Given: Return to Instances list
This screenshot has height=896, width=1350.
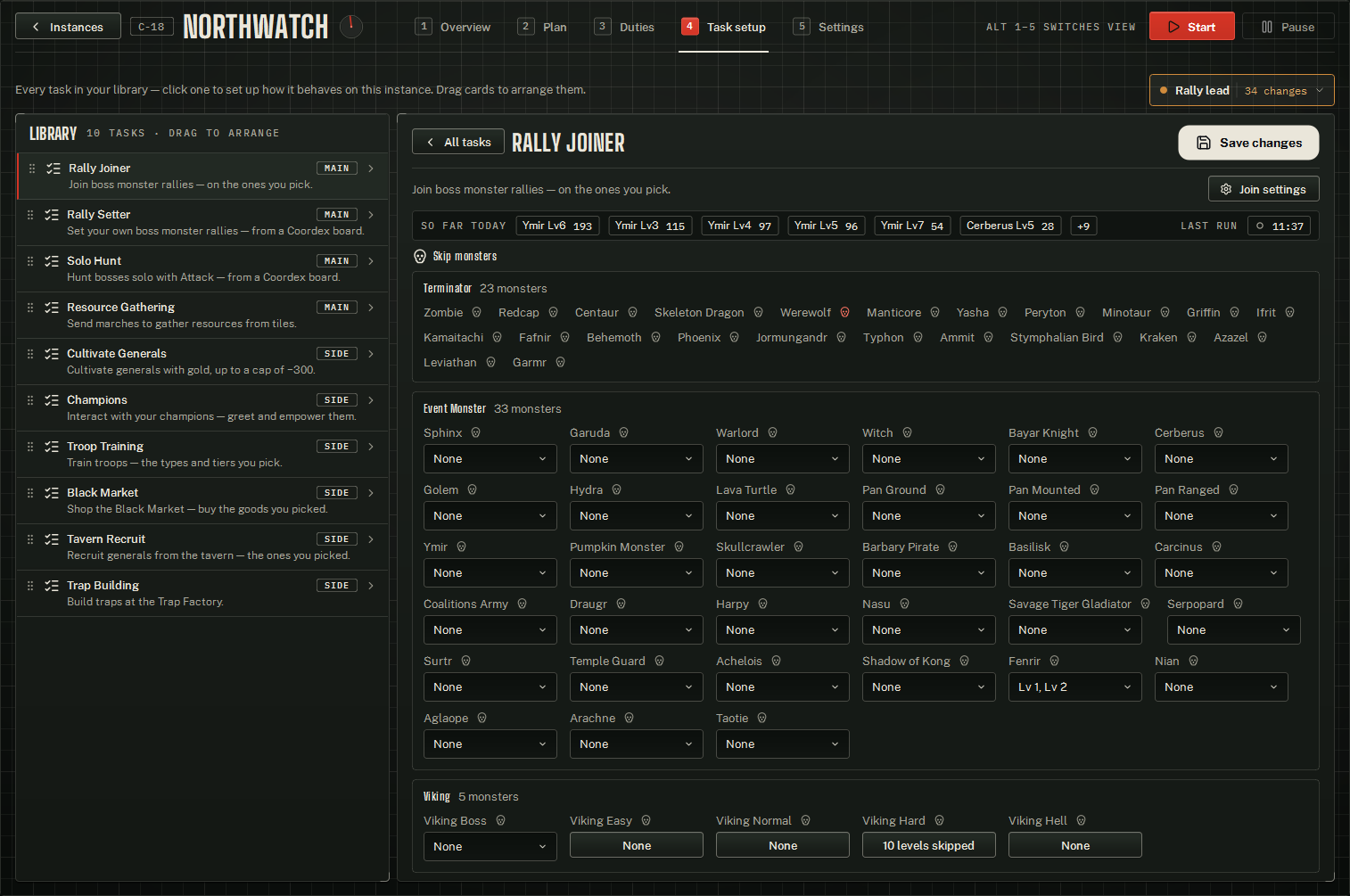Looking at the screenshot, I should tap(68, 27).
